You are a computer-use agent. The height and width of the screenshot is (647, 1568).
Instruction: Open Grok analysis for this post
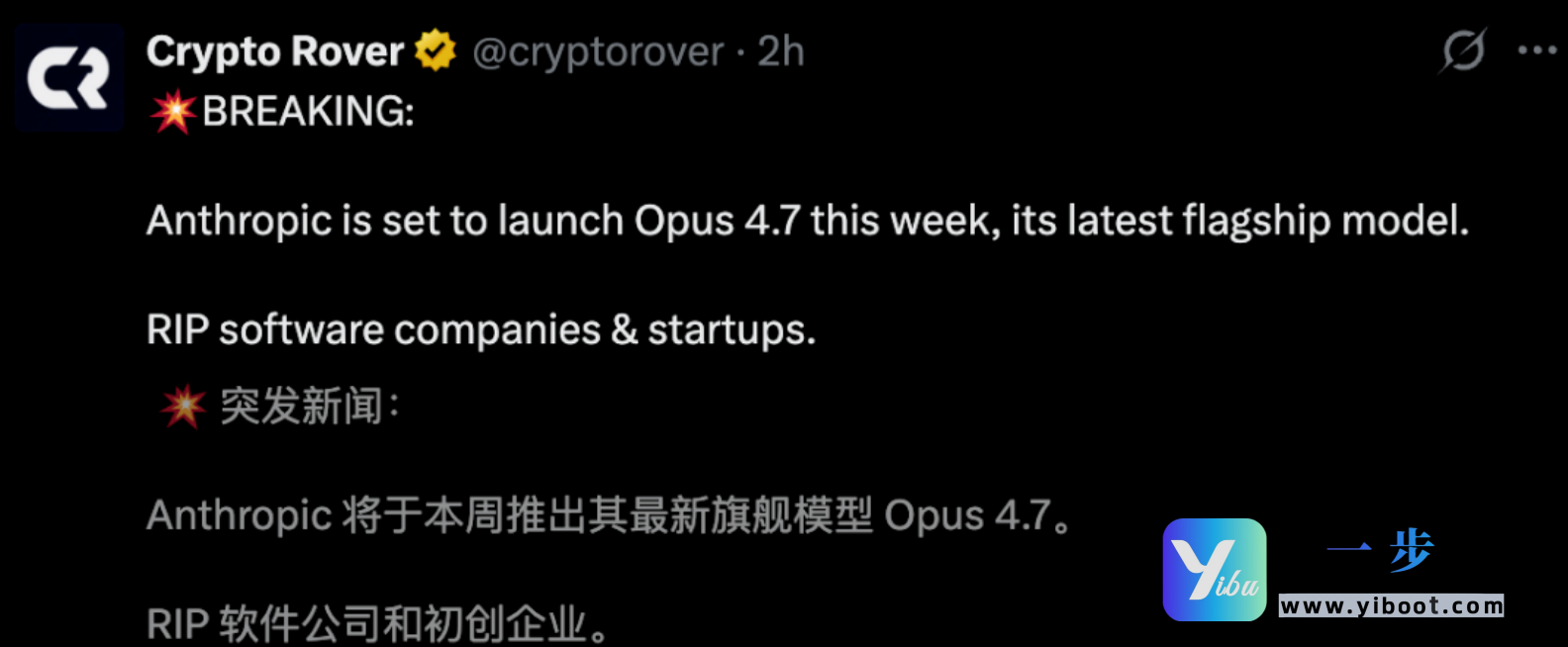tap(1462, 49)
